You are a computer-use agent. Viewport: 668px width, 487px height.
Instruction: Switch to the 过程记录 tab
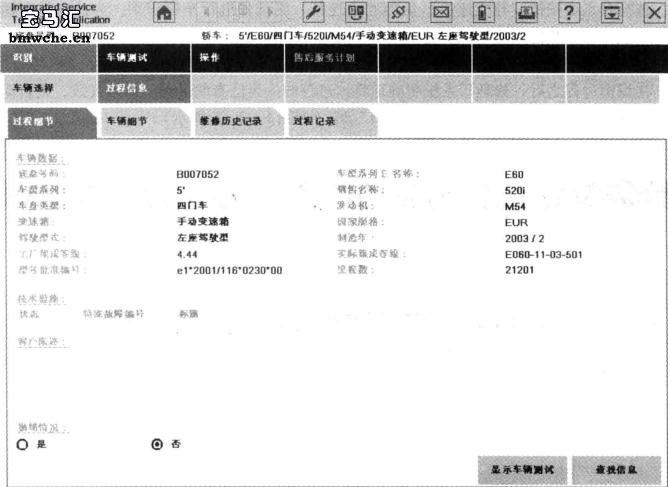333,122
